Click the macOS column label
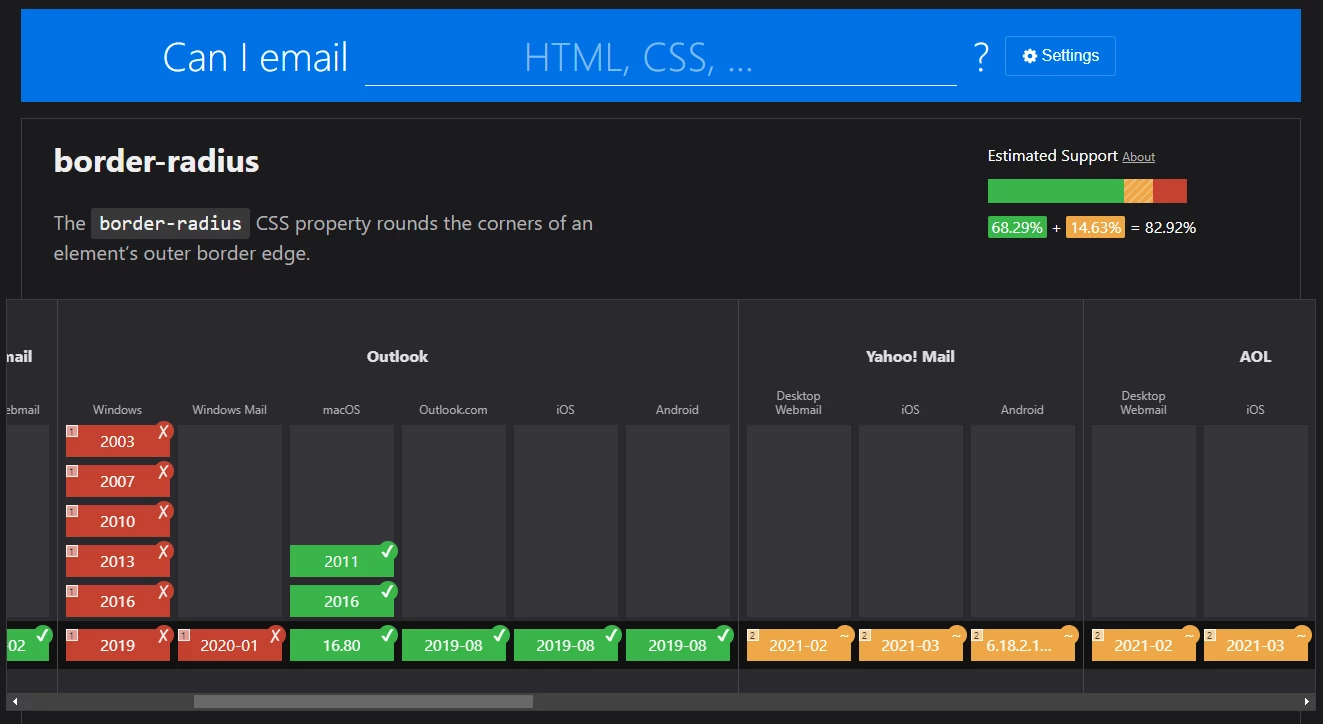The height and width of the screenshot is (724, 1323). (x=341, y=410)
